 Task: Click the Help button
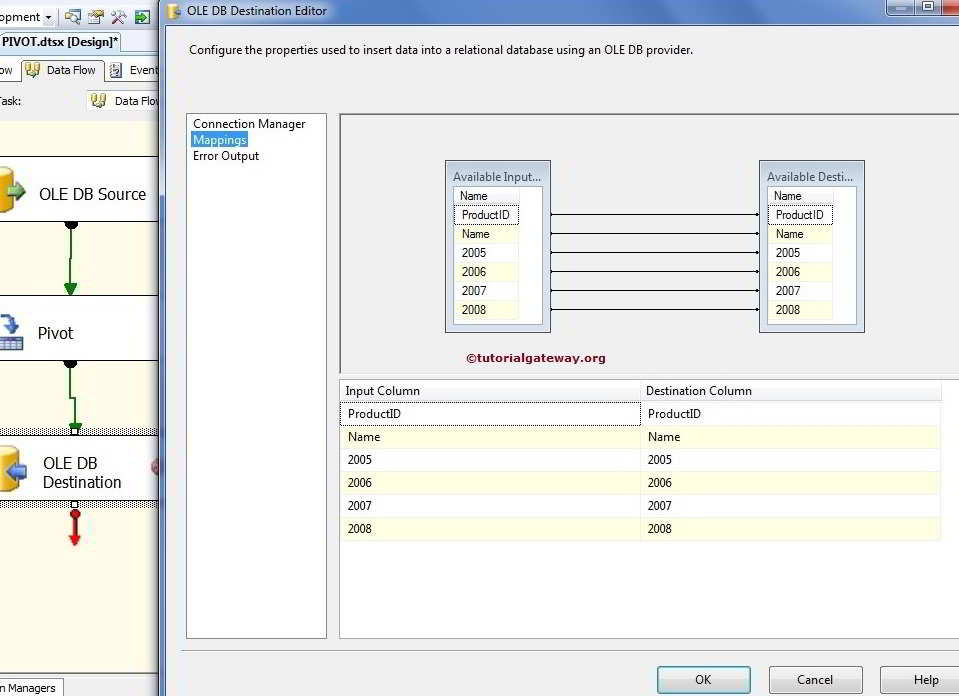[925, 680]
